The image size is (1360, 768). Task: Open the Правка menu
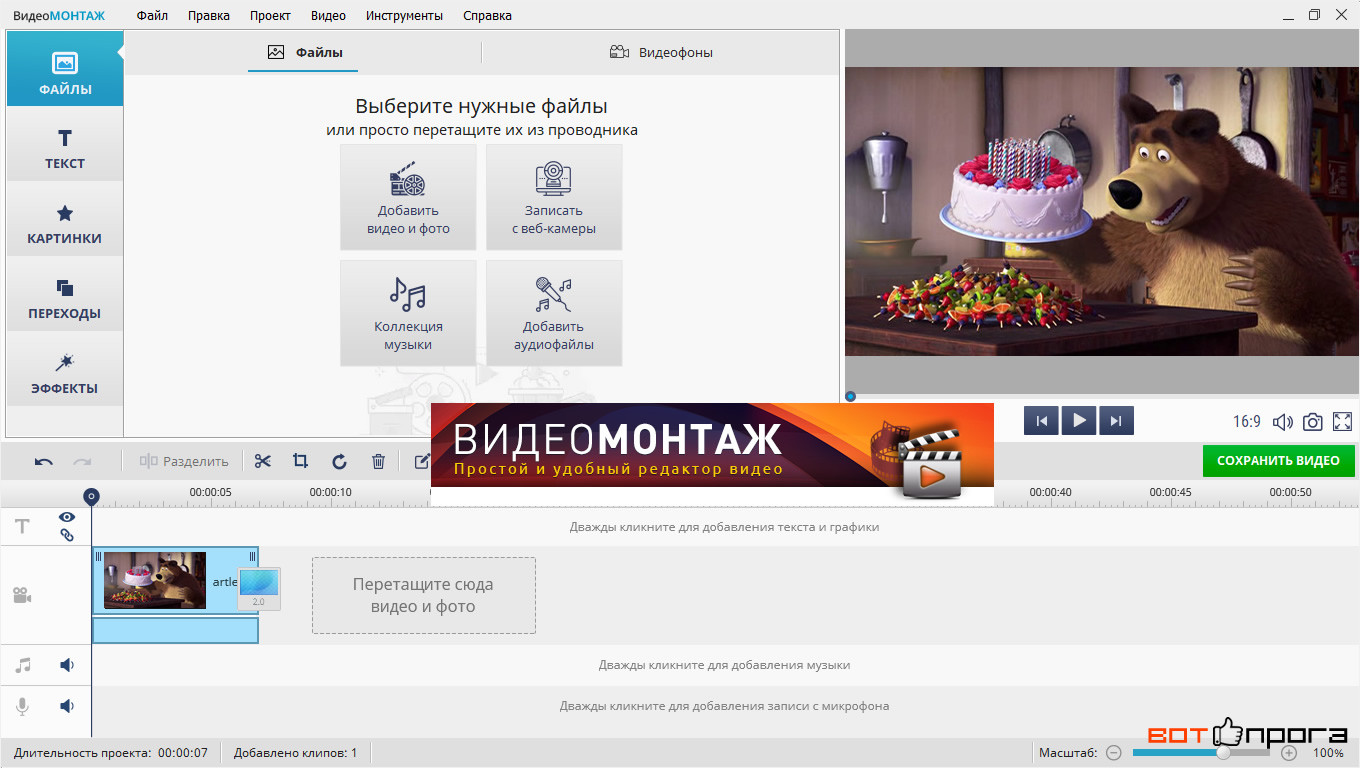[208, 15]
